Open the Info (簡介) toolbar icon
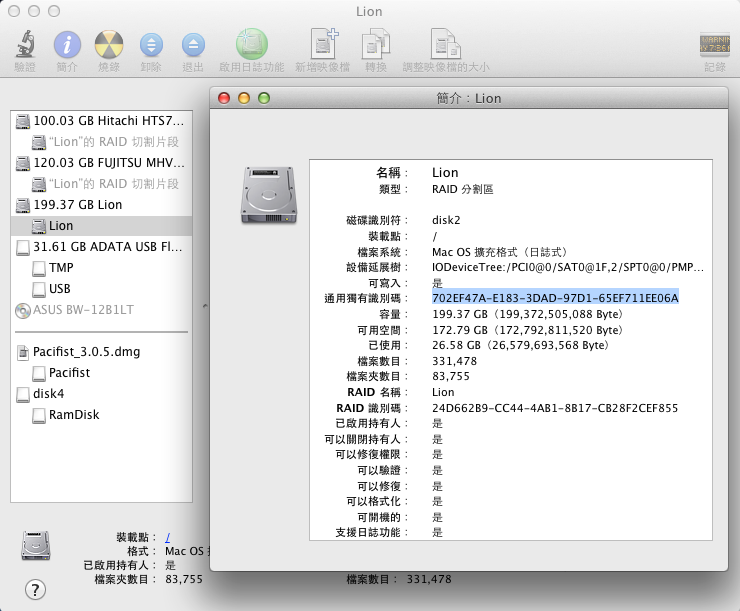 coord(67,45)
